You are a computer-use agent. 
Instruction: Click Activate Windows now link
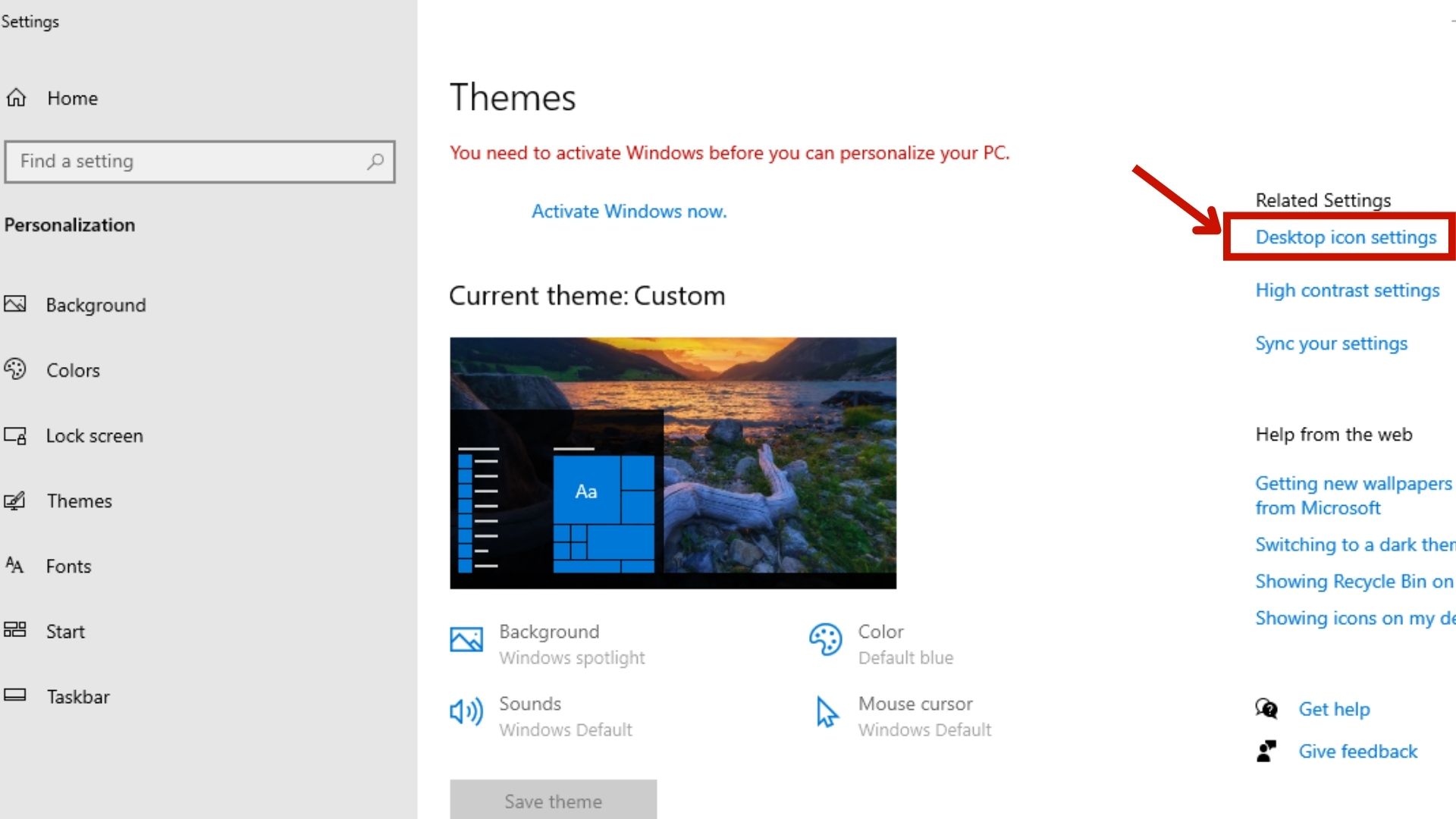point(629,212)
